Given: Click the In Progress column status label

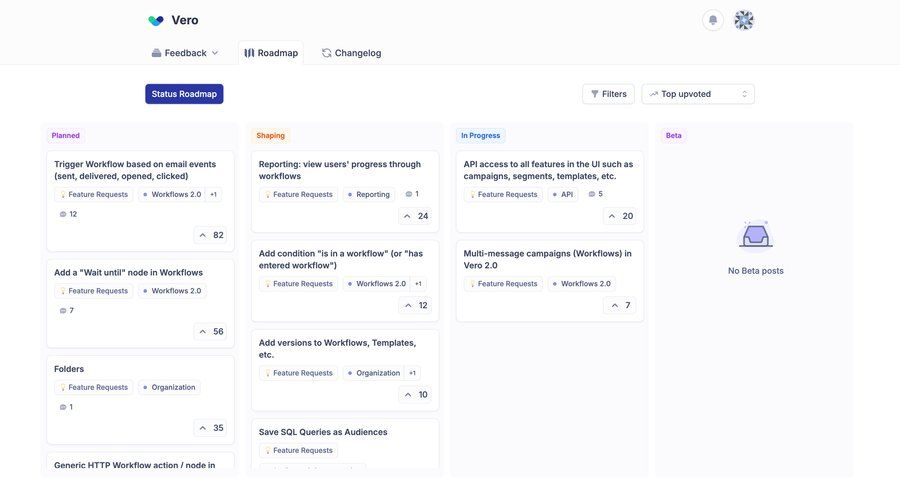Looking at the screenshot, I should coord(480,135).
